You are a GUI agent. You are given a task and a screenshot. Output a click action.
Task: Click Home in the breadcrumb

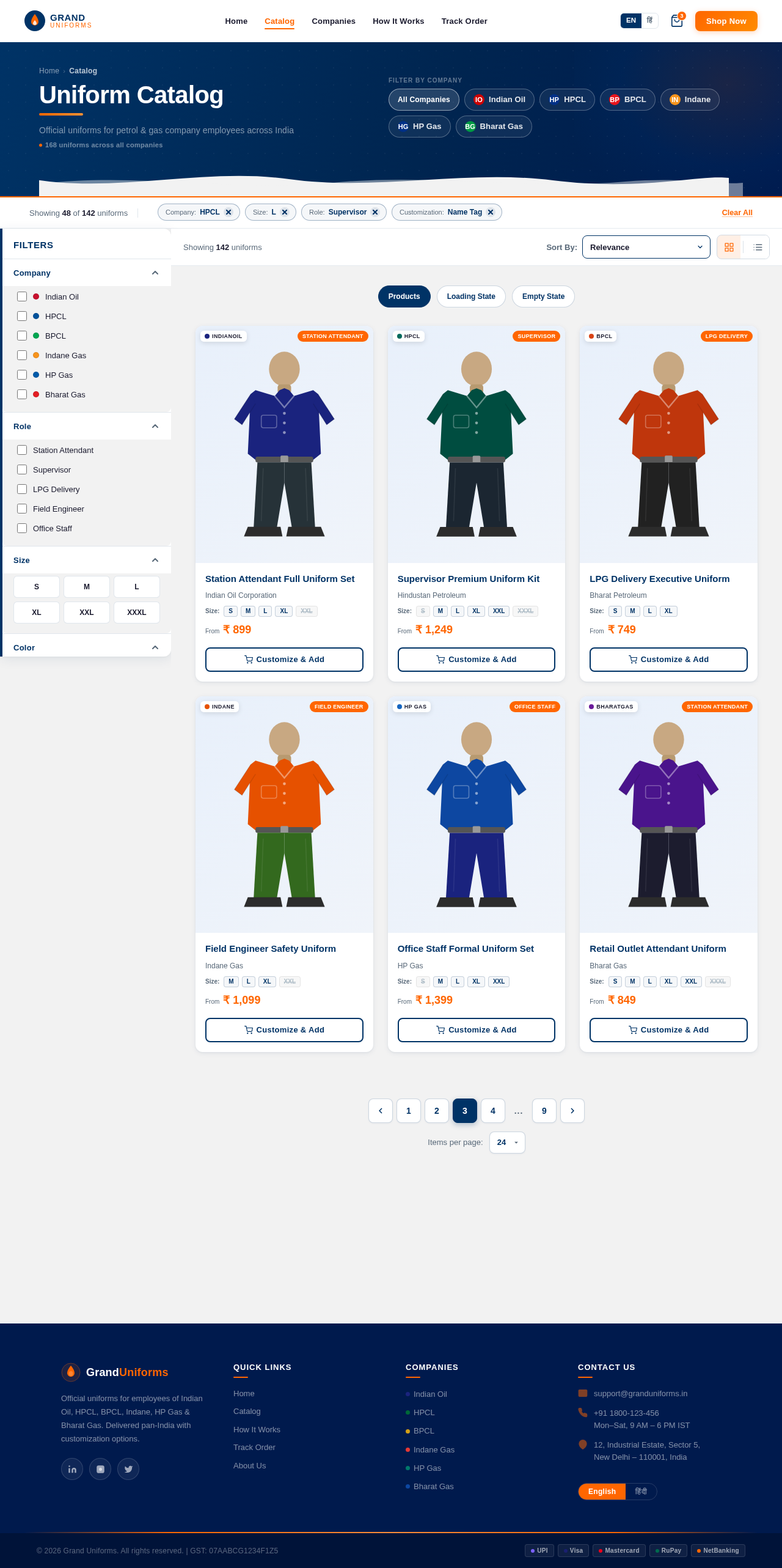click(x=49, y=71)
